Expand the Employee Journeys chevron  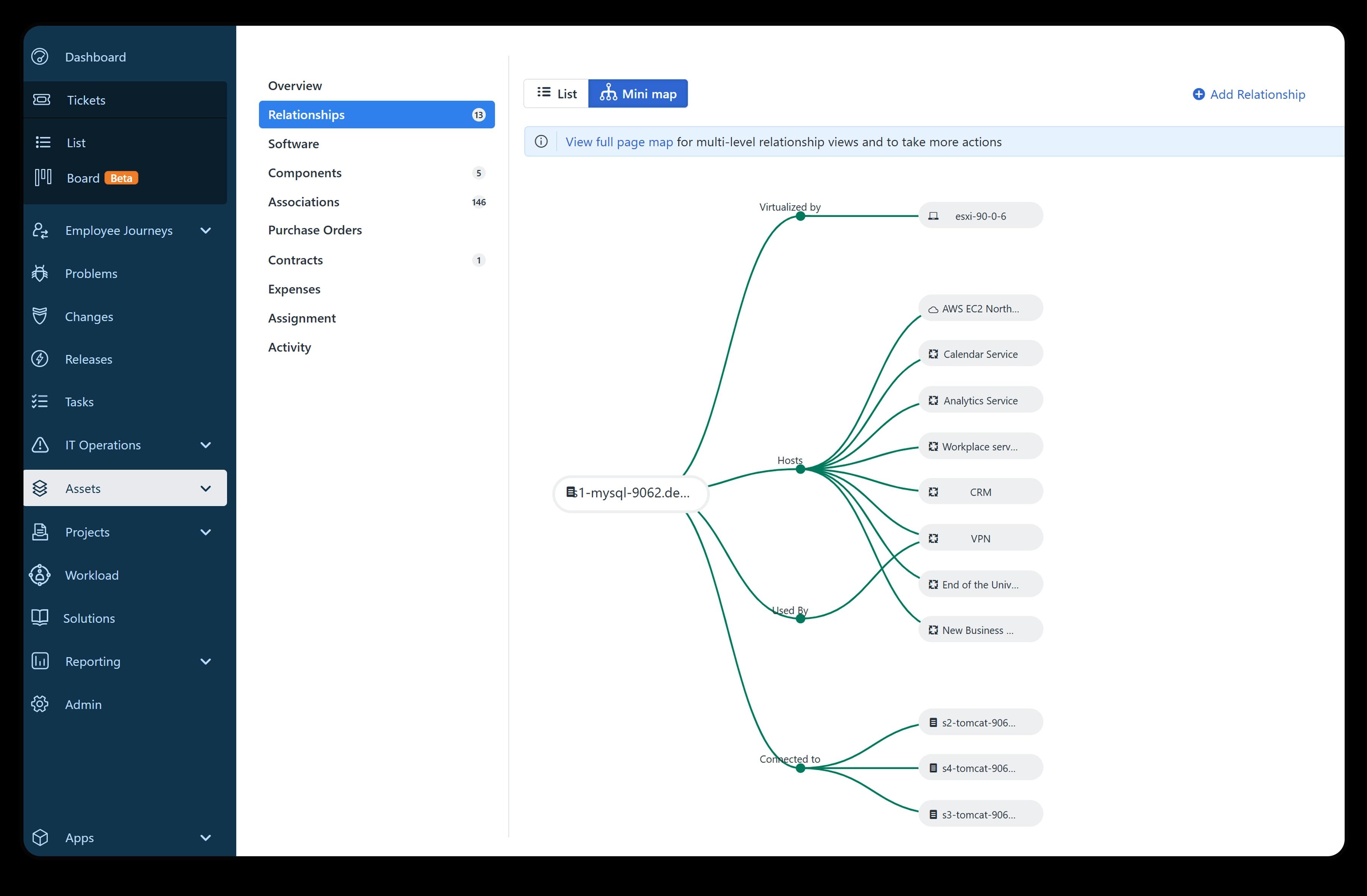tap(206, 230)
